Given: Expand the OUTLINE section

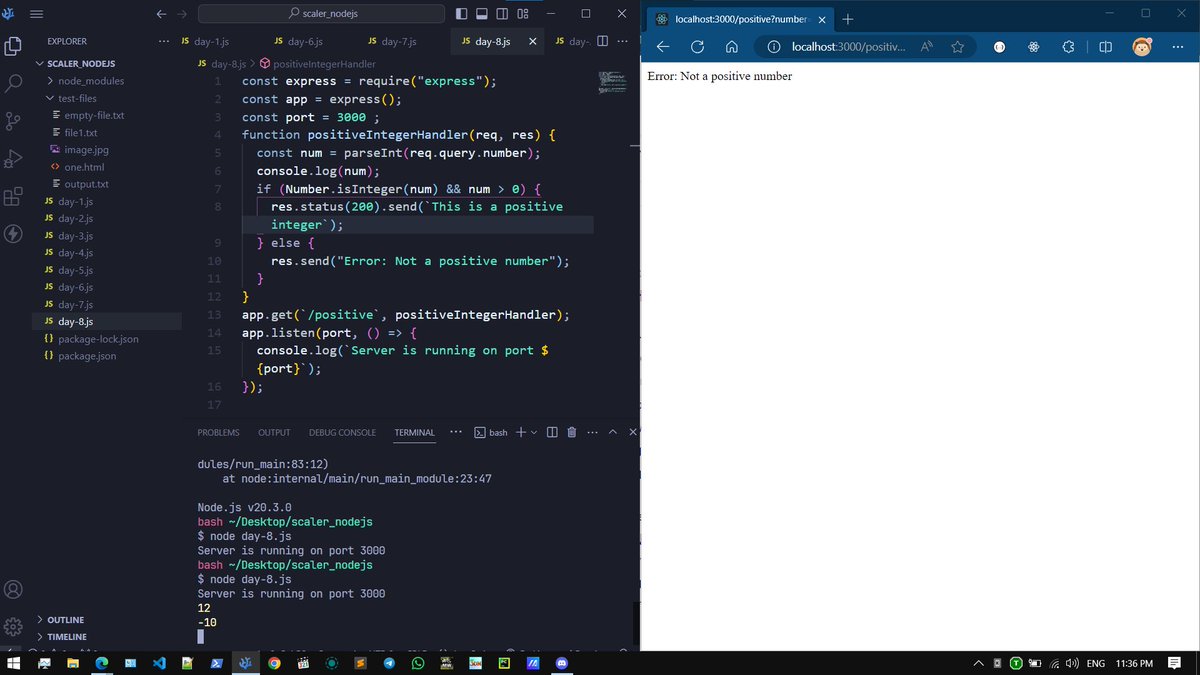Looking at the screenshot, I should [x=65, y=620].
